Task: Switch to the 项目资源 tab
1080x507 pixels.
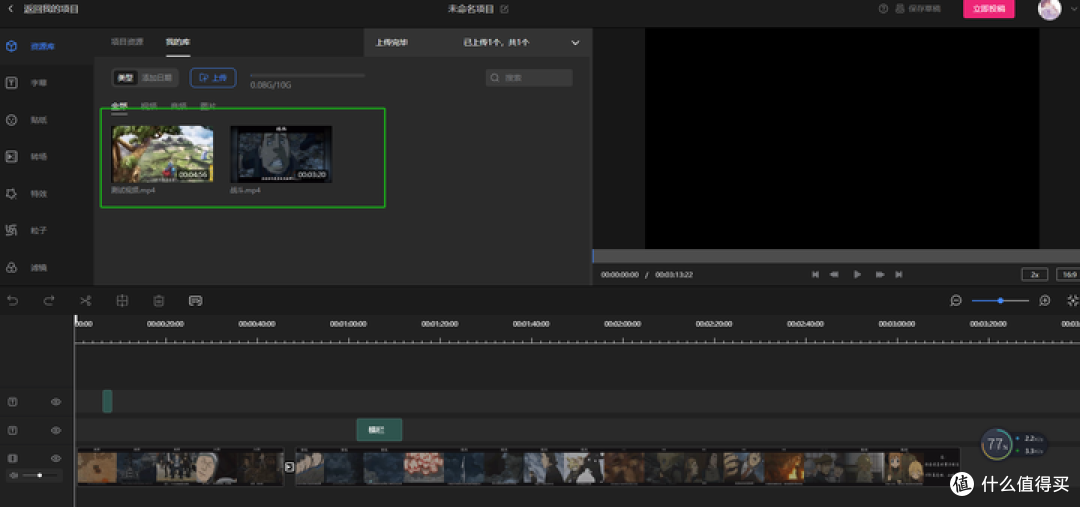Action: (127, 42)
